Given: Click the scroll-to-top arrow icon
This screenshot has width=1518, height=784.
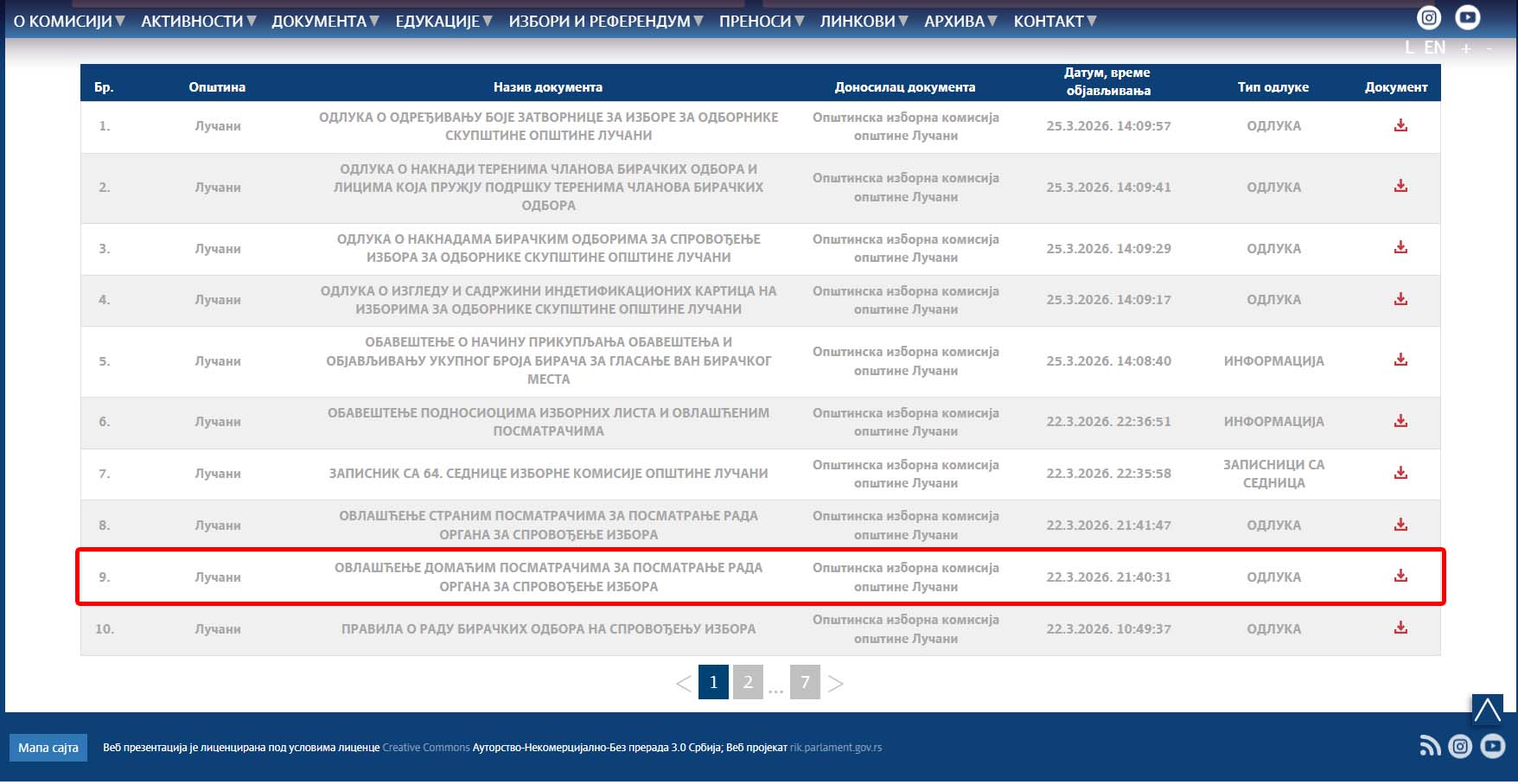Looking at the screenshot, I should [x=1488, y=709].
